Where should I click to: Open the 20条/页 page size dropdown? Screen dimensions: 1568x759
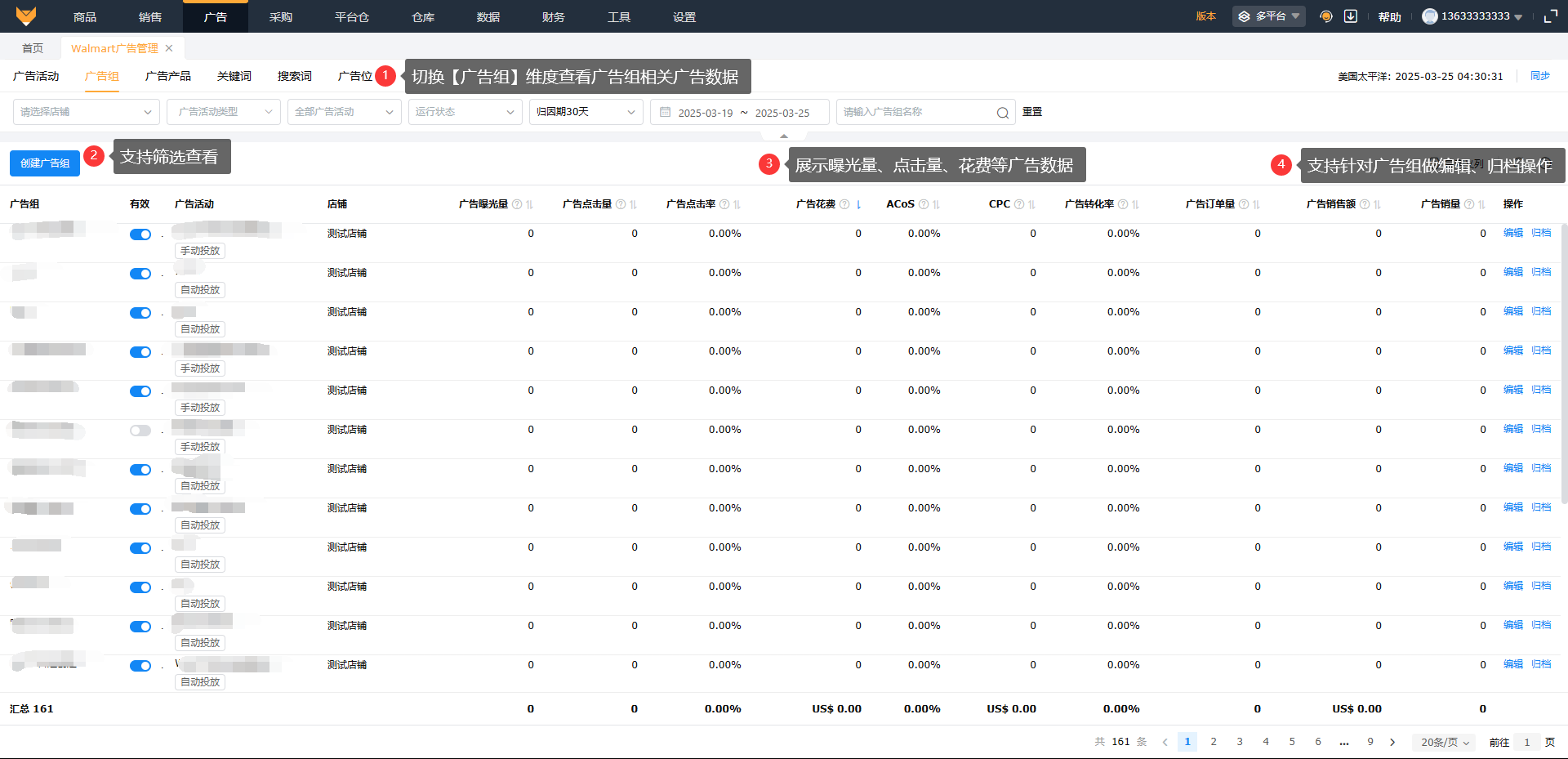(1444, 742)
